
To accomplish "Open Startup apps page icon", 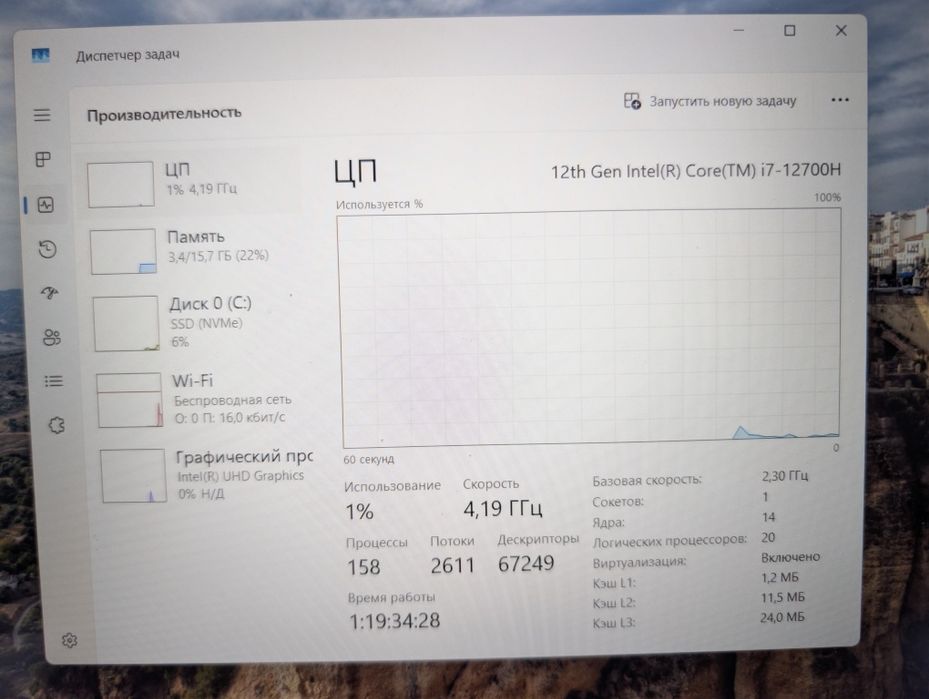I will click(50, 293).
